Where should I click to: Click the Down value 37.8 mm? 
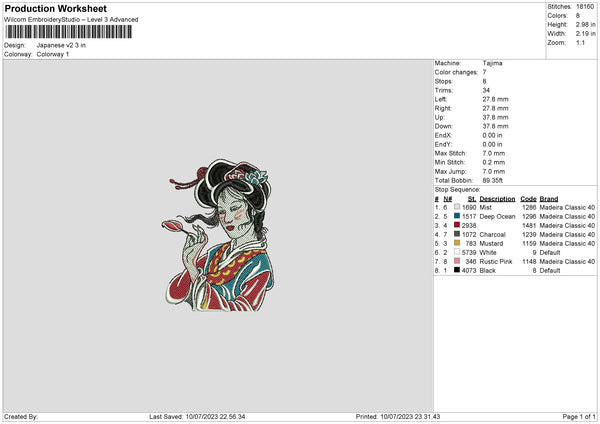click(496, 126)
